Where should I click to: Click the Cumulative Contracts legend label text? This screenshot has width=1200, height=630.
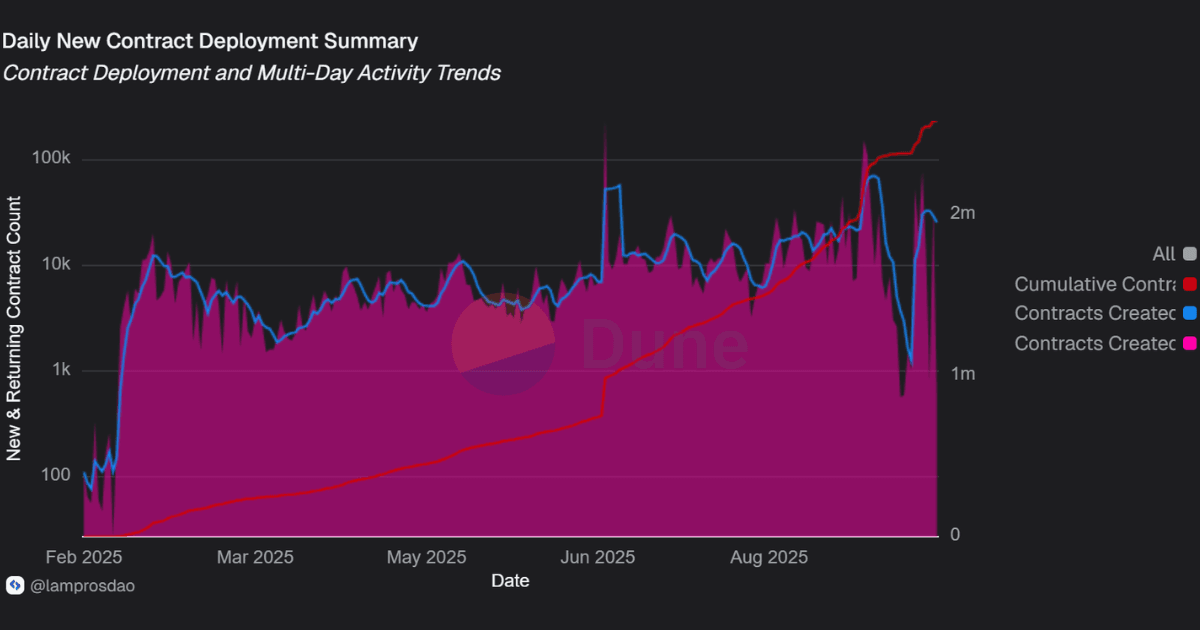[x=1095, y=284]
